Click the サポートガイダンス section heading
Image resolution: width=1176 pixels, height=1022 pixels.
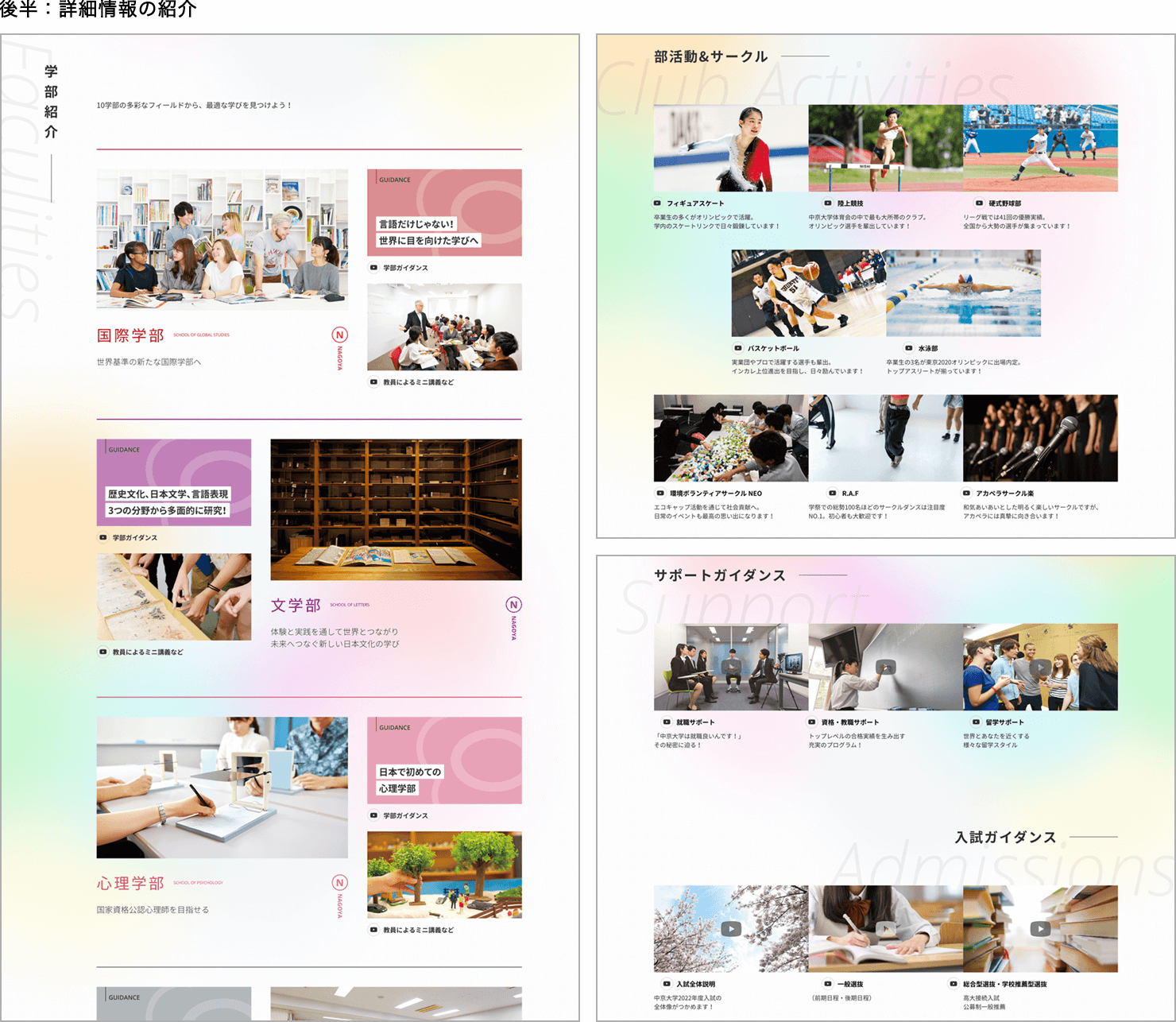720,575
